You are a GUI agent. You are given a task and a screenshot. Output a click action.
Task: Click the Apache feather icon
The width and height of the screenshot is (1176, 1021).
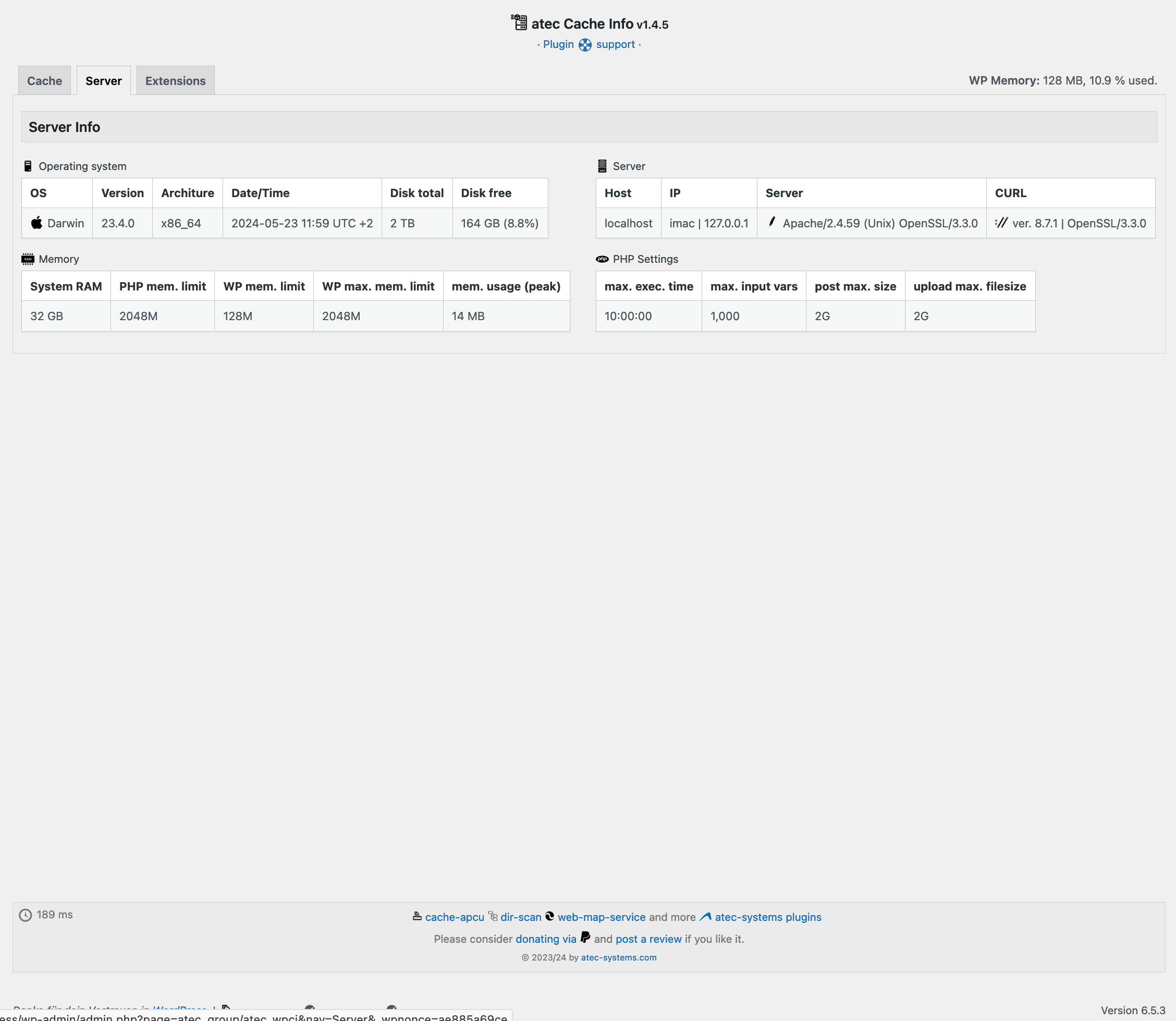click(771, 222)
